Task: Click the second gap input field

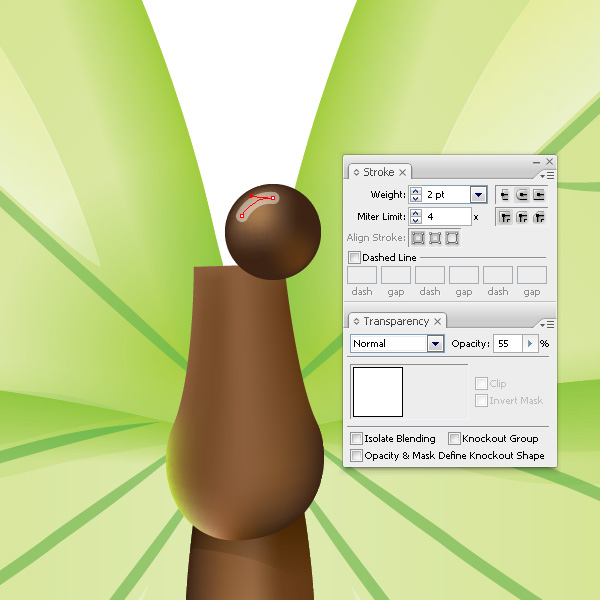Action: [464, 275]
